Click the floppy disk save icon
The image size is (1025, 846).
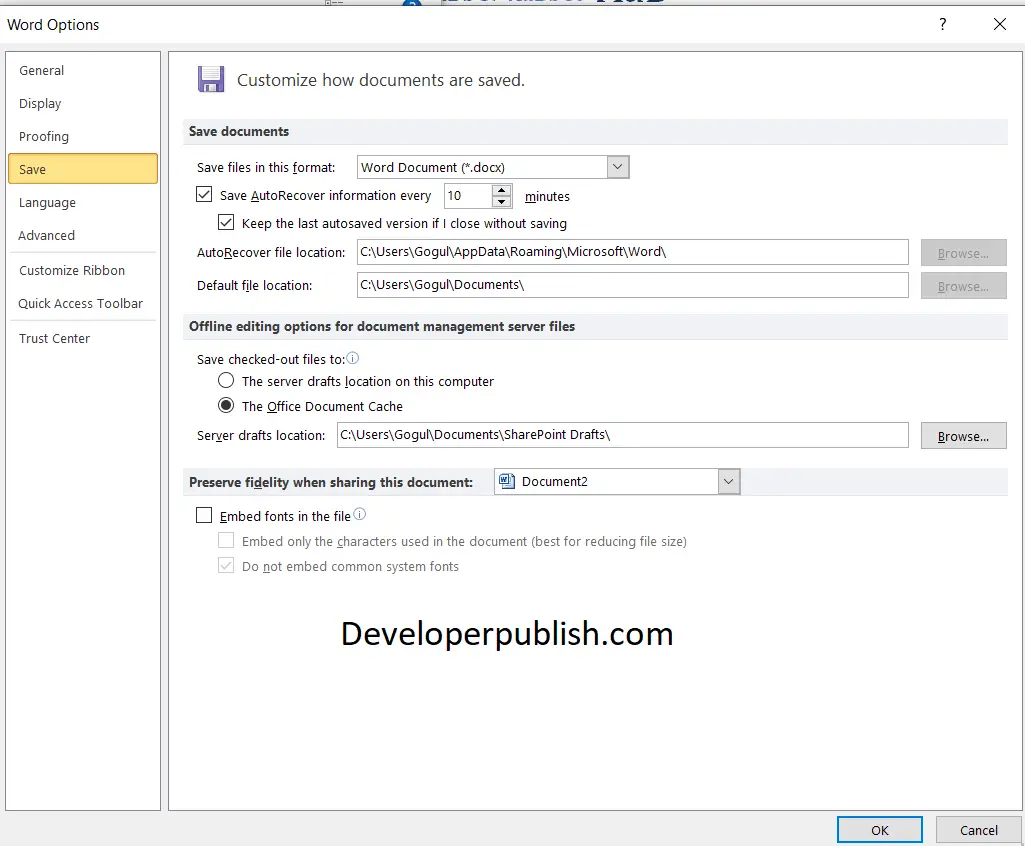click(x=211, y=79)
